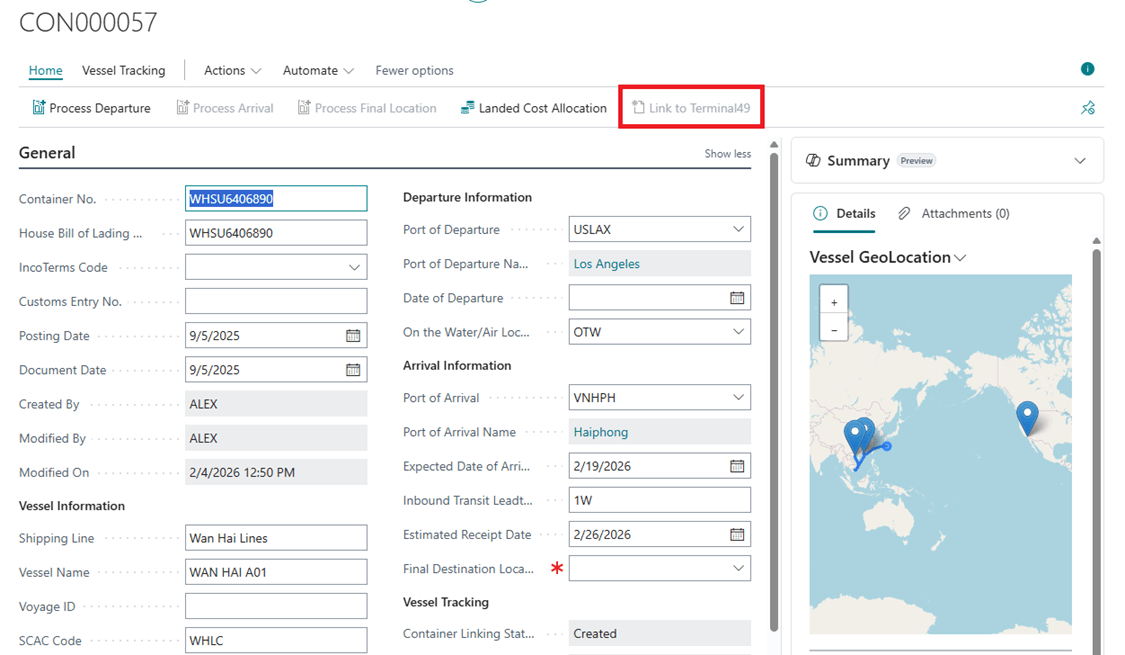Click the green information icon
1125x655 pixels.
(x=1087, y=69)
